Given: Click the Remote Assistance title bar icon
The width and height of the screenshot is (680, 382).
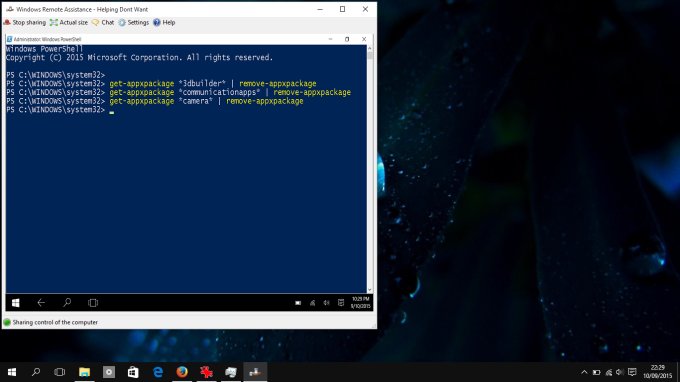Looking at the screenshot, I should [10, 9].
